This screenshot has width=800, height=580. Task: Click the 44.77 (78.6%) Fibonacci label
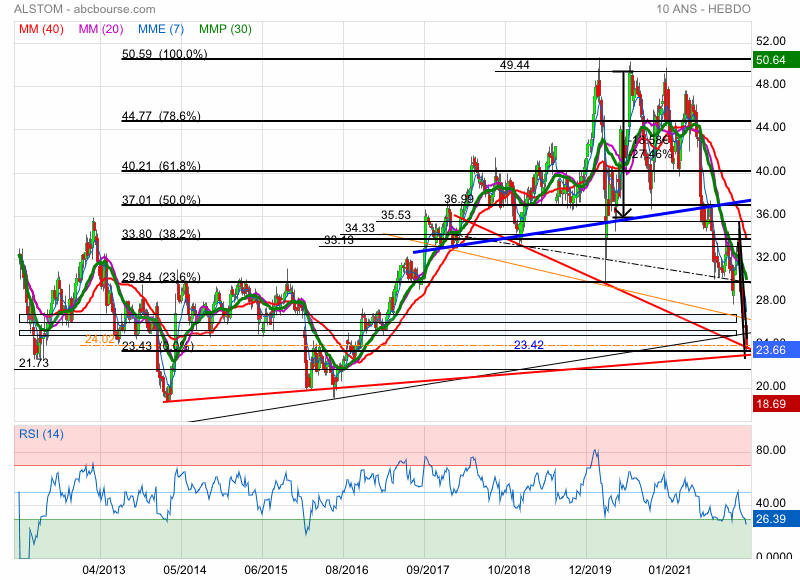(161, 116)
